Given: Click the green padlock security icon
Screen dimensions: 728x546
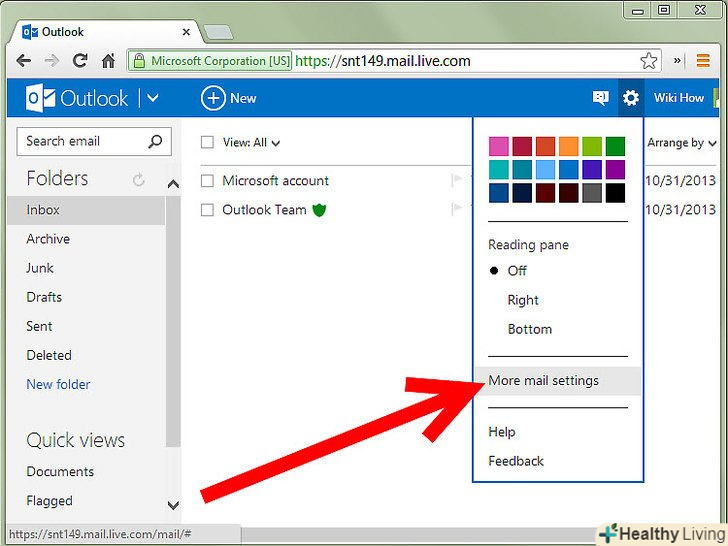Looking at the screenshot, I should click(x=139, y=61).
